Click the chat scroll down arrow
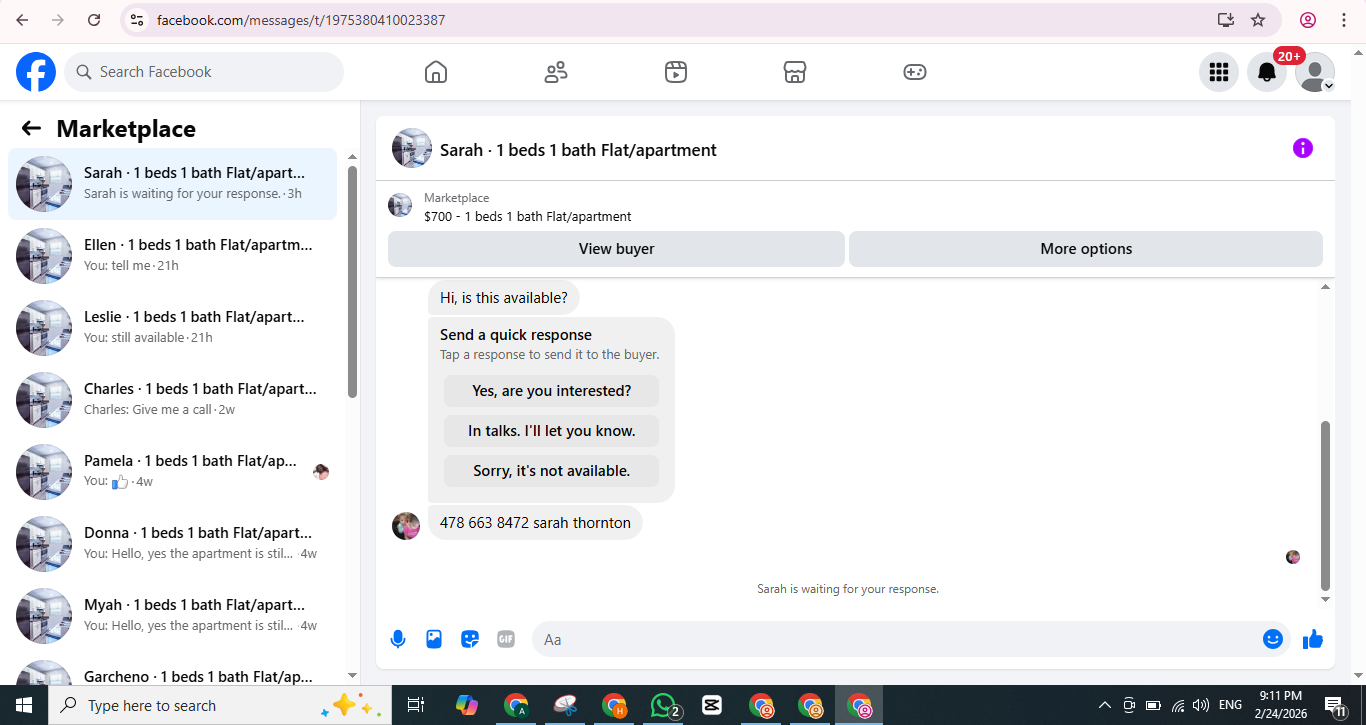The width and height of the screenshot is (1366, 725). click(1326, 600)
